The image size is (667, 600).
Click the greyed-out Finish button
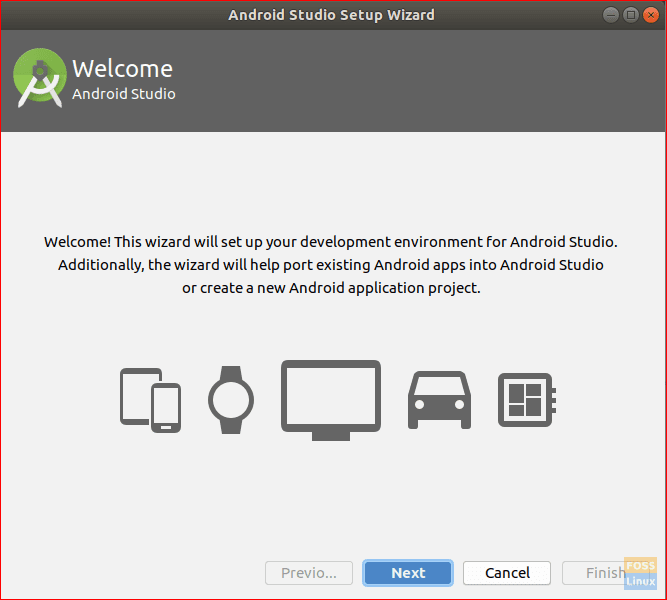(606, 573)
